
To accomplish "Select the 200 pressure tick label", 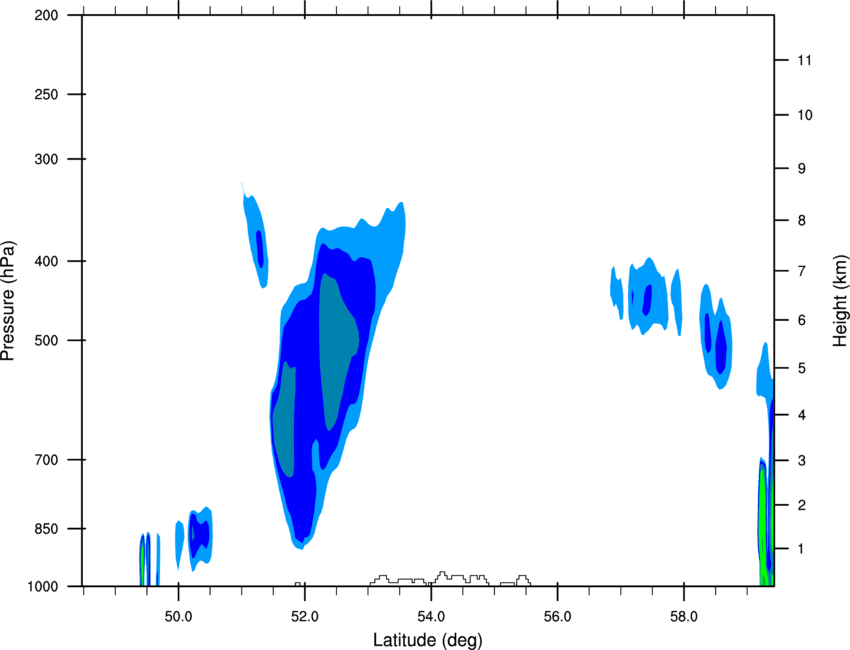I will (x=47, y=15).
